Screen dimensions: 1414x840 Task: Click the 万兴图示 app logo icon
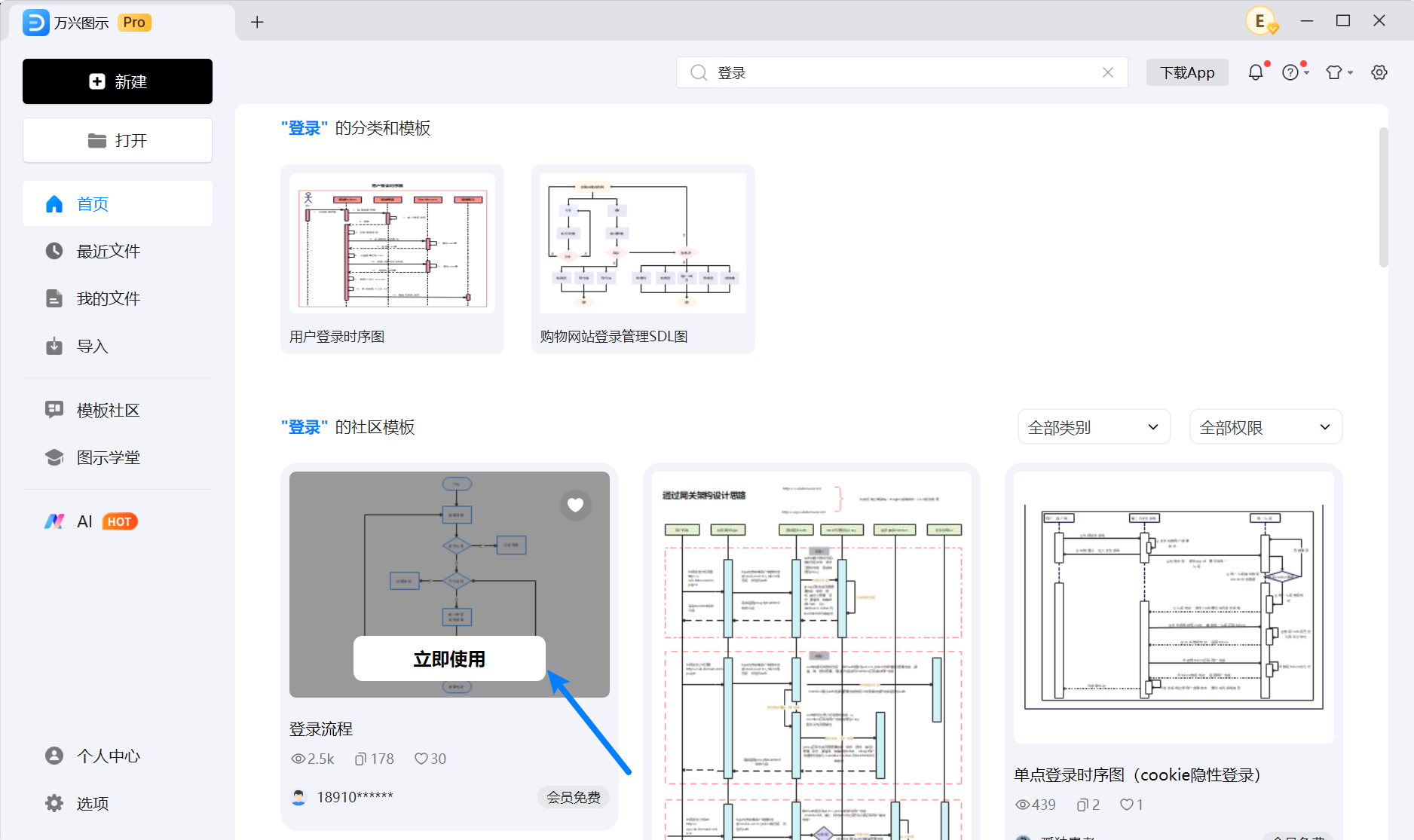pyautogui.click(x=35, y=23)
